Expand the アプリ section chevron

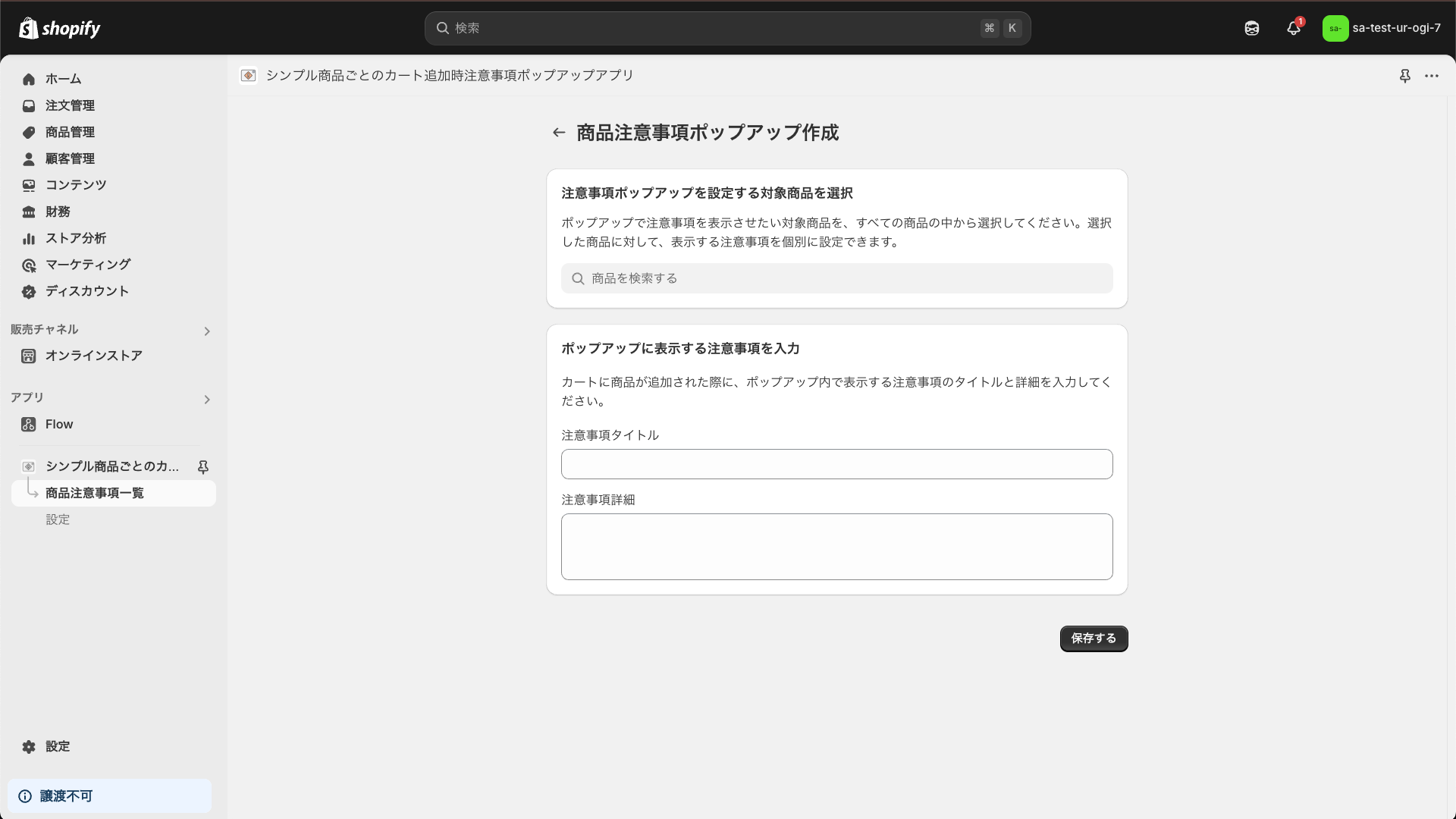tap(207, 400)
